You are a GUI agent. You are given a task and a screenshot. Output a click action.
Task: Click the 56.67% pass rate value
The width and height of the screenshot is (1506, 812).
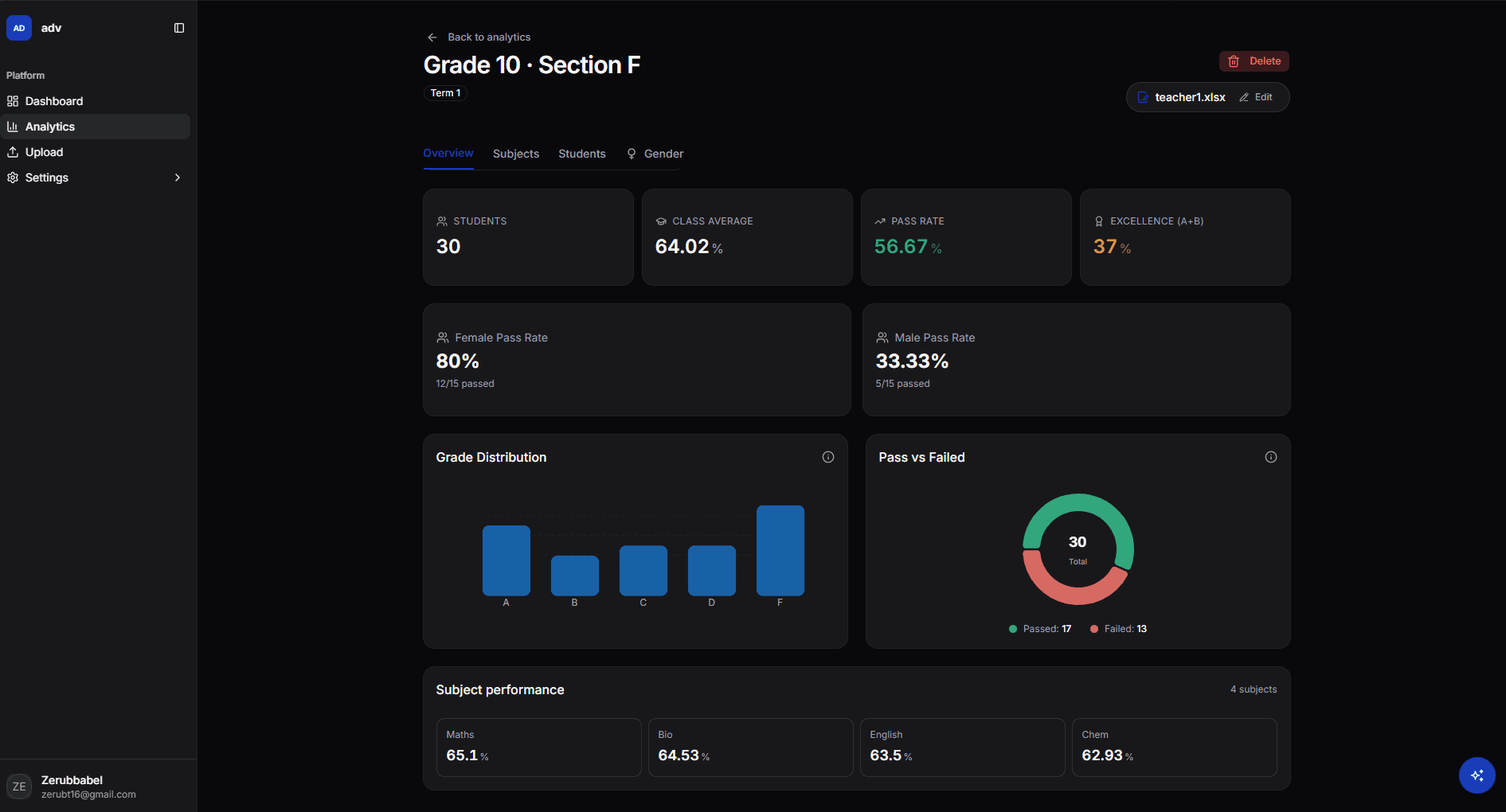[x=908, y=247]
